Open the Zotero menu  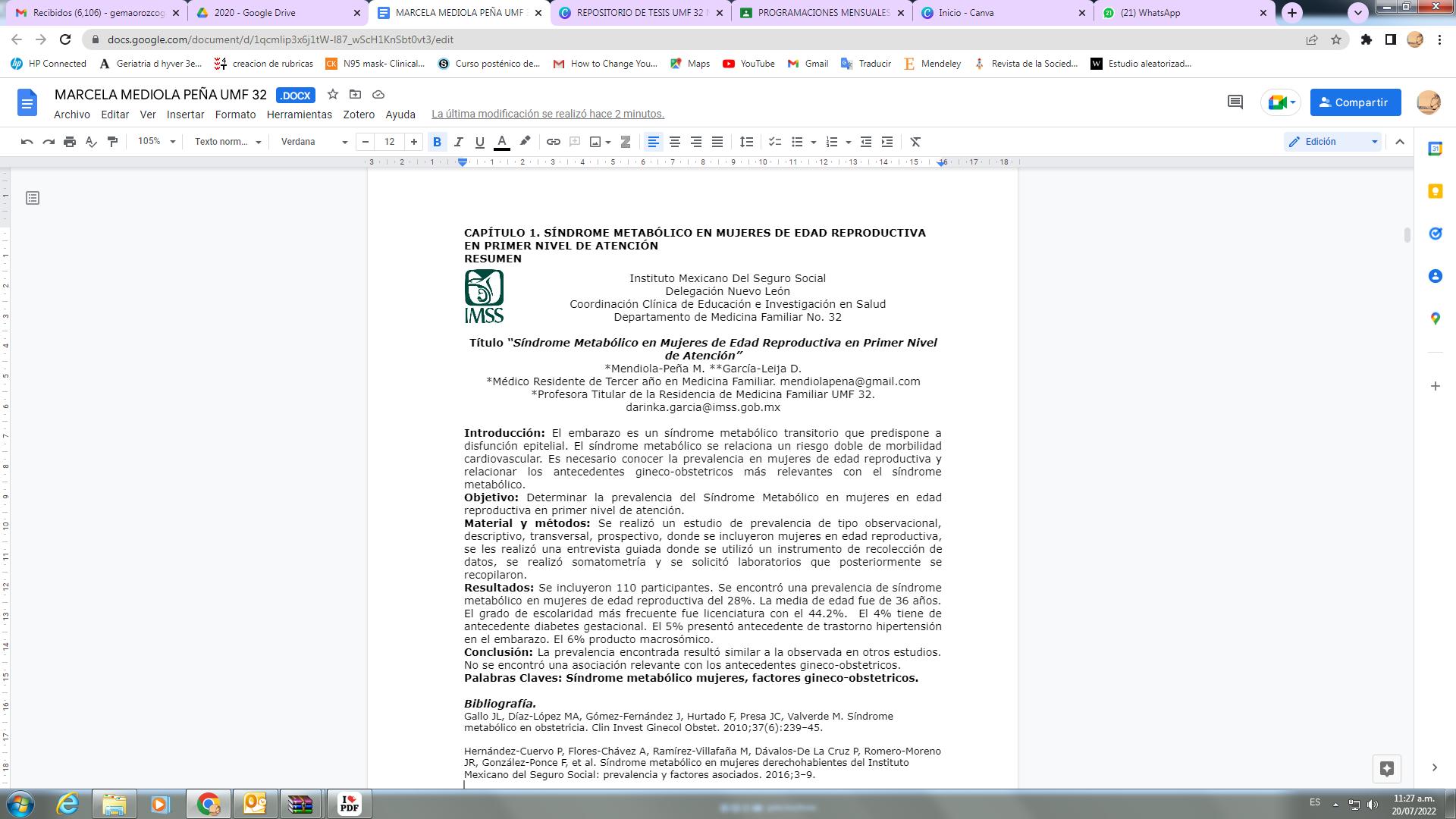pyautogui.click(x=359, y=115)
